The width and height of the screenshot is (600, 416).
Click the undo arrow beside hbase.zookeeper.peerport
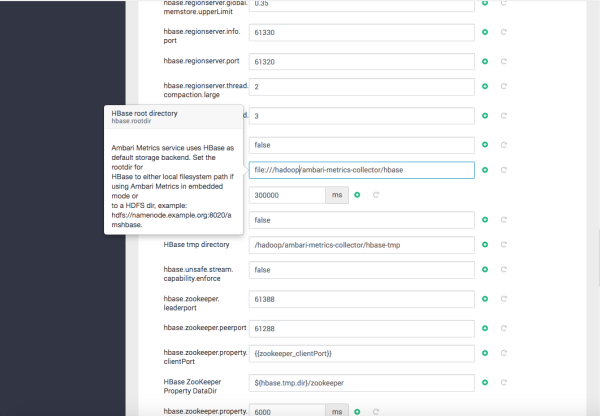[504, 326]
